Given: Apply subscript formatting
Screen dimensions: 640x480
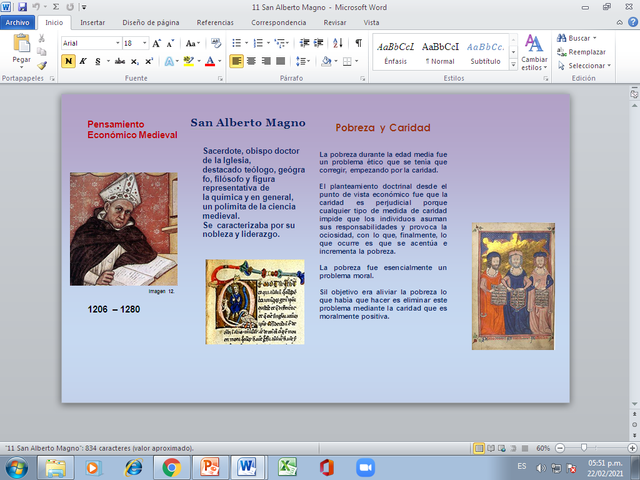Looking at the screenshot, I should tap(135, 62).
